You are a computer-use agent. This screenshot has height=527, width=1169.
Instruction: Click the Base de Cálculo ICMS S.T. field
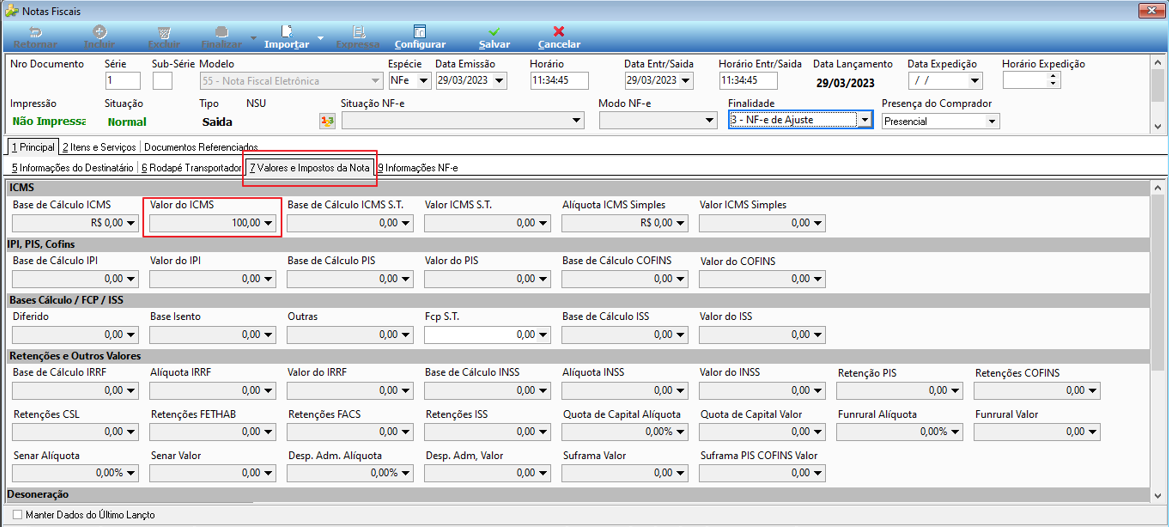(x=350, y=222)
